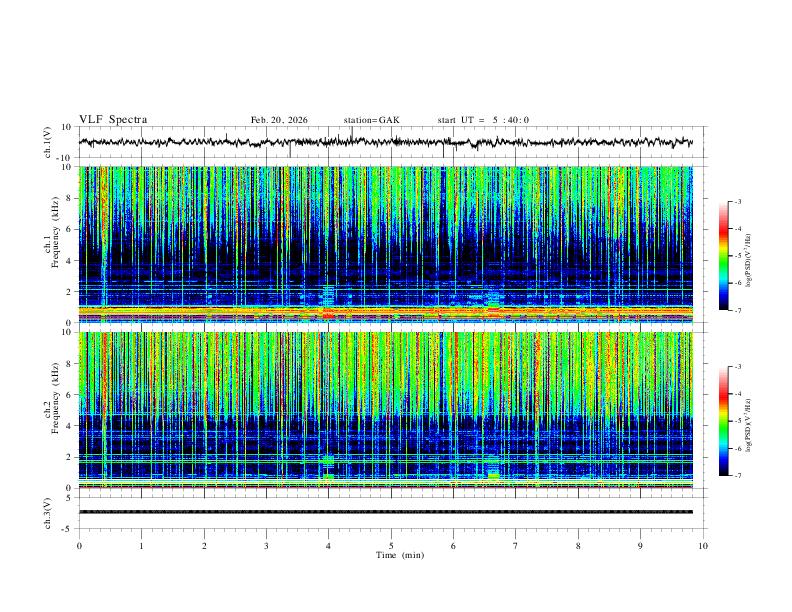This screenshot has width=792, height=612.
Task: Click the 'ch.3(V)' axis label
Action: (x=48, y=513)
